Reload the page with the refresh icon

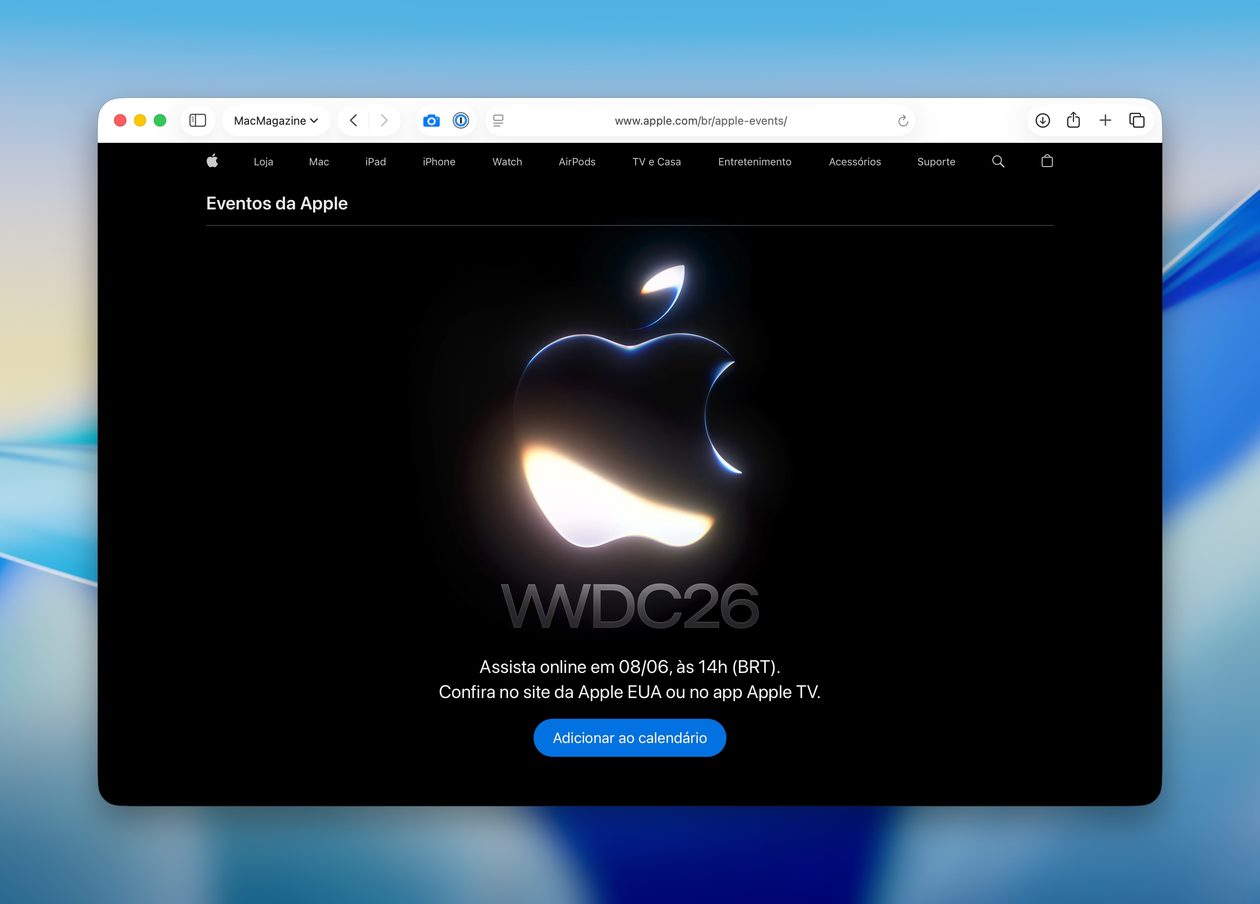[903, 120]
